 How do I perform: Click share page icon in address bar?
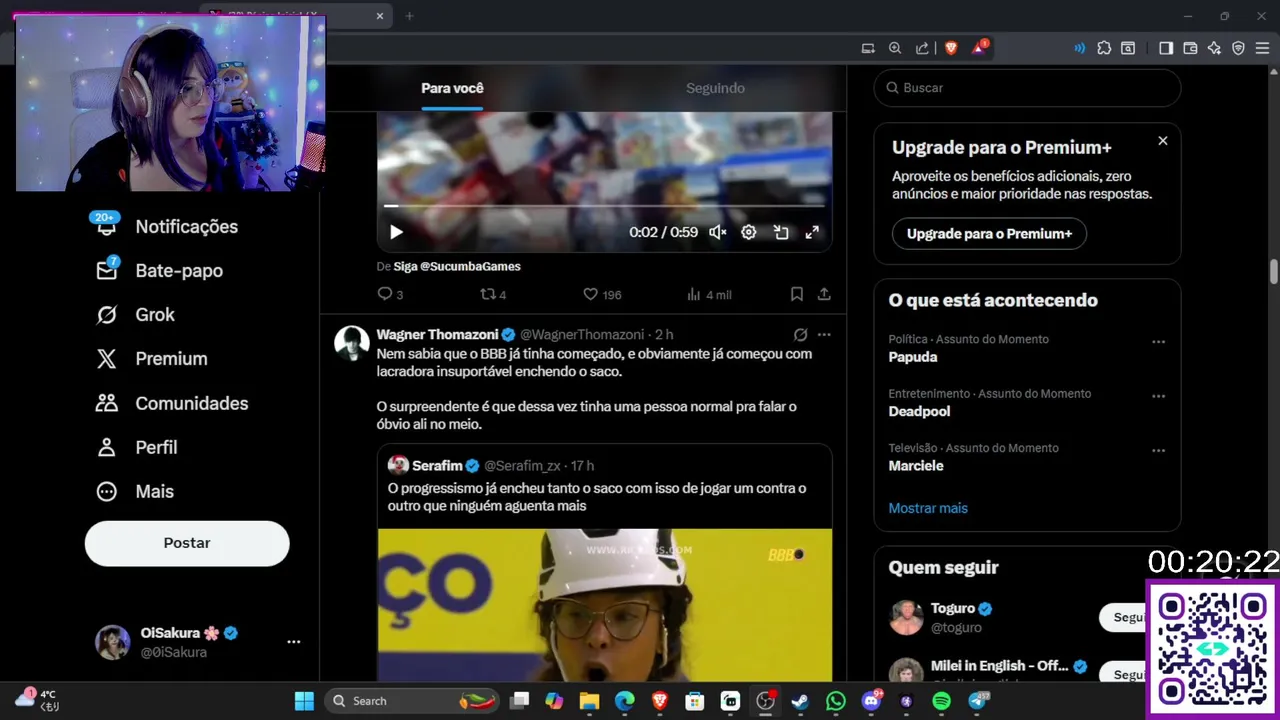922,48
